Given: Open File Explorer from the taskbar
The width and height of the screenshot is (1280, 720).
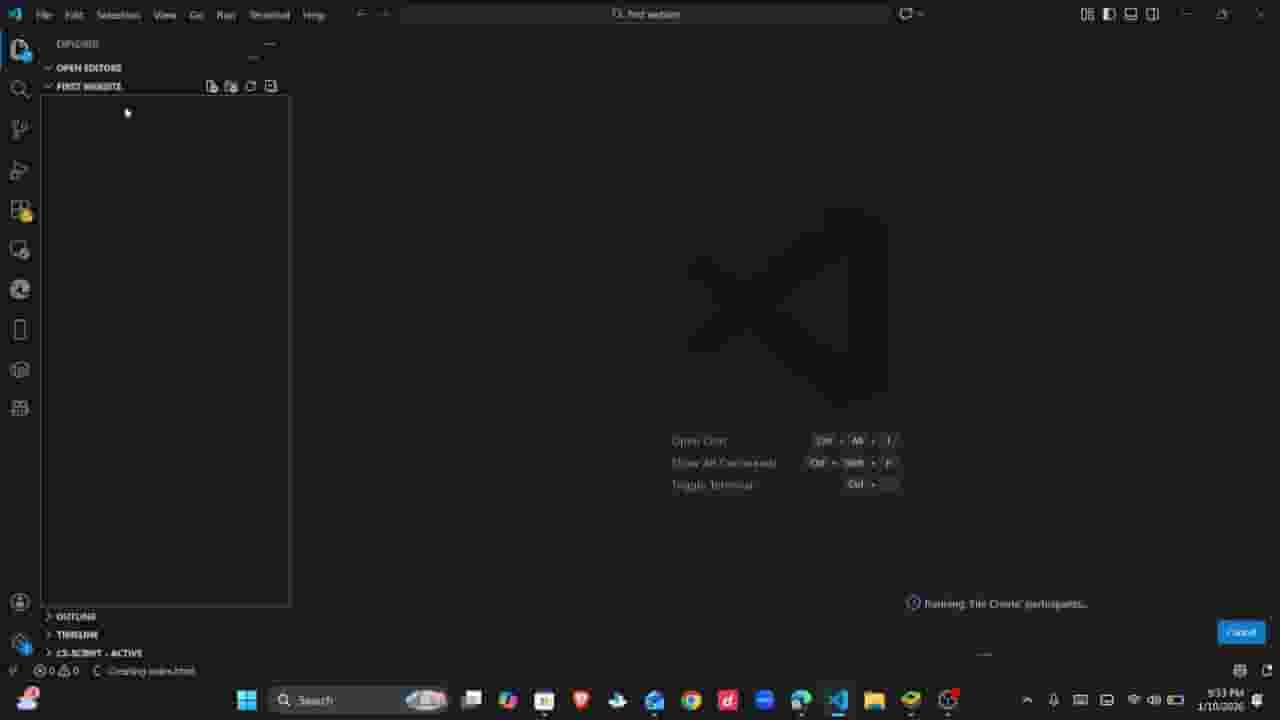Looking at the screenshot, I should pyautogui.click(x=875, y=700).
